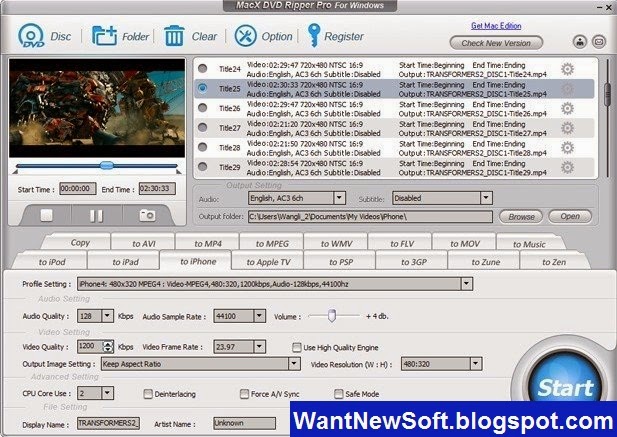Enable the Deinterlacing checkbox
Viewport: 617px width, 437px height.
(148, 394)
